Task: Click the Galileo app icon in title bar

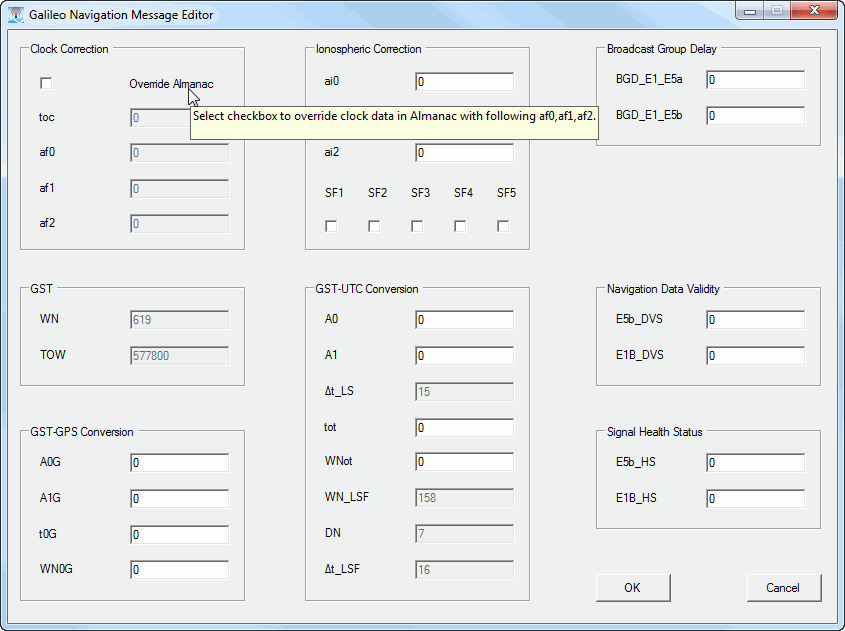Action: tap(16, 15)
